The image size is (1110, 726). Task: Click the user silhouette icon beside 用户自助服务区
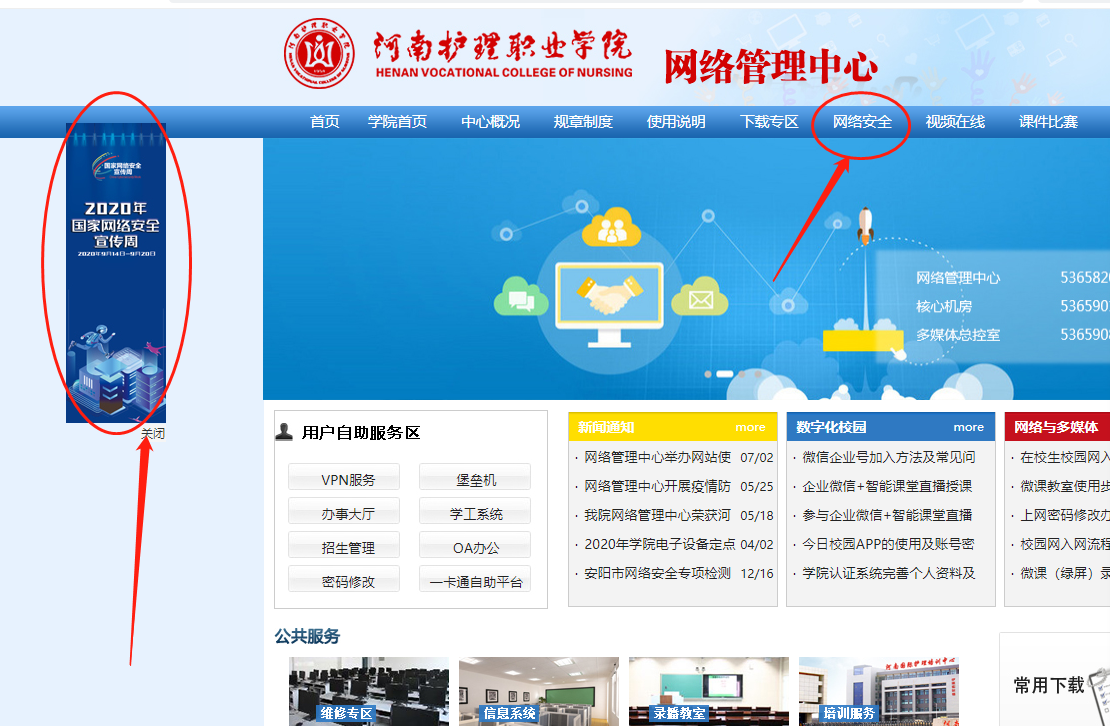click(x=285, y=432)
